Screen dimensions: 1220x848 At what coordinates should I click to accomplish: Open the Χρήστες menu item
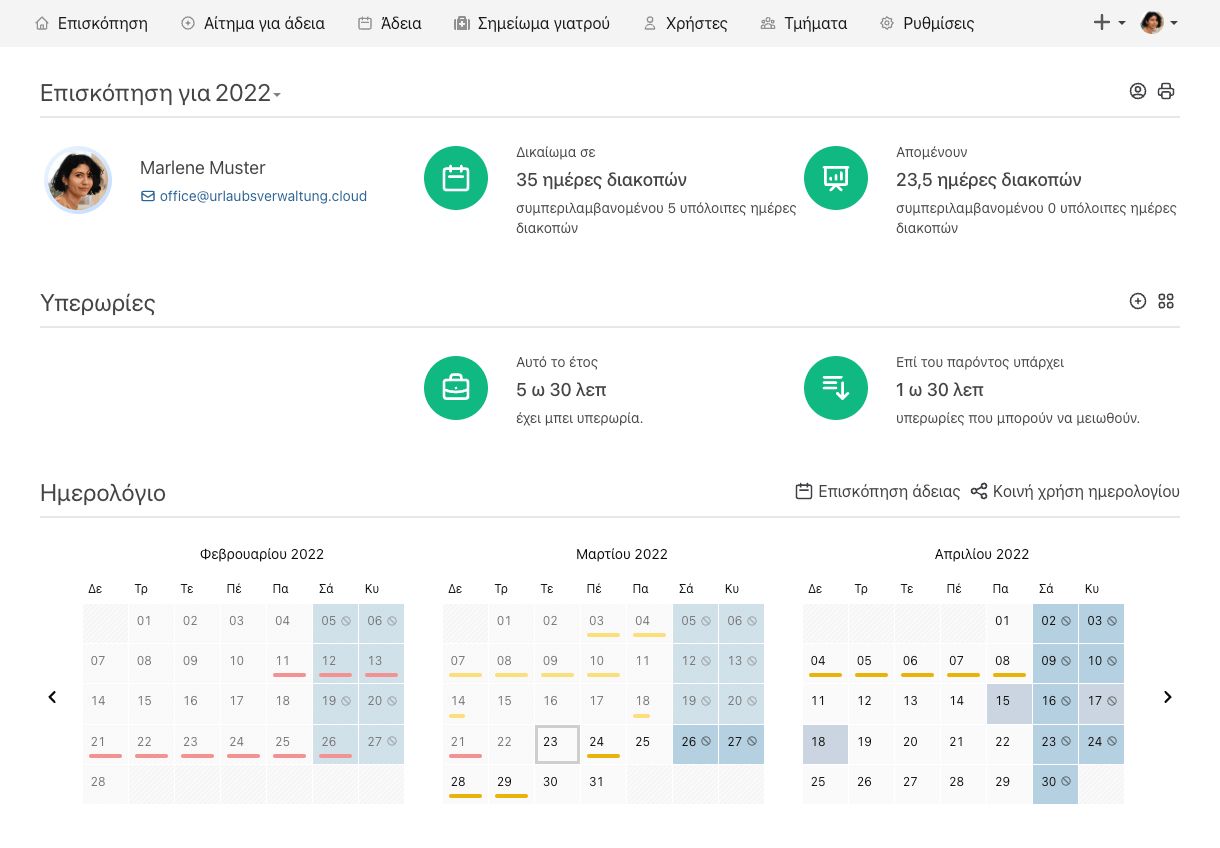[685, 23]
